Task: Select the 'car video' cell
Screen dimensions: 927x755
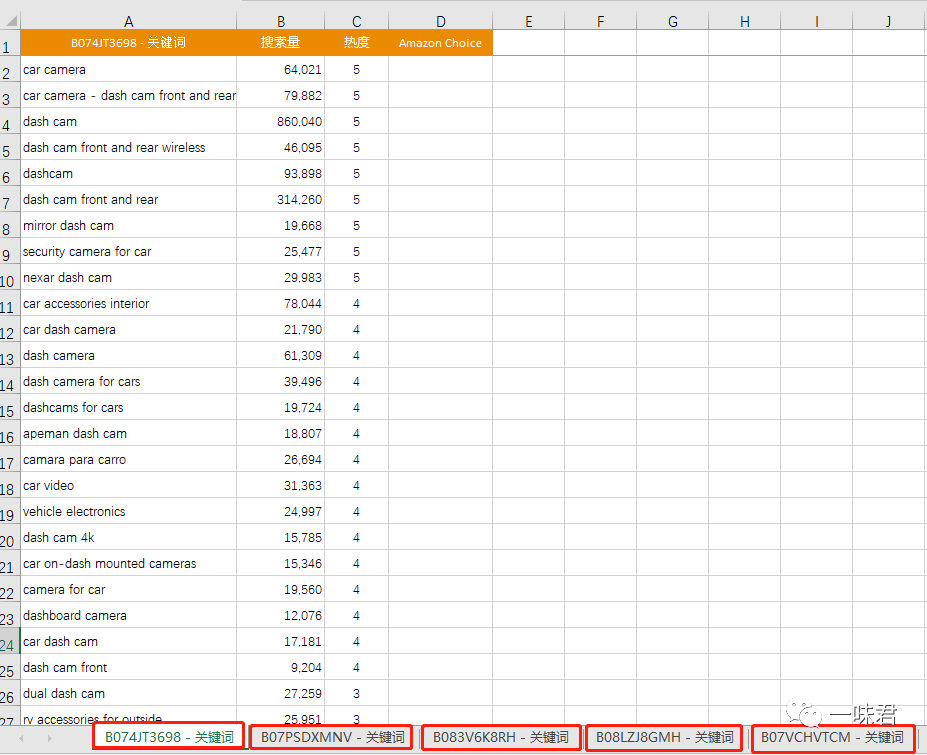Action: [x=128, y=485]
